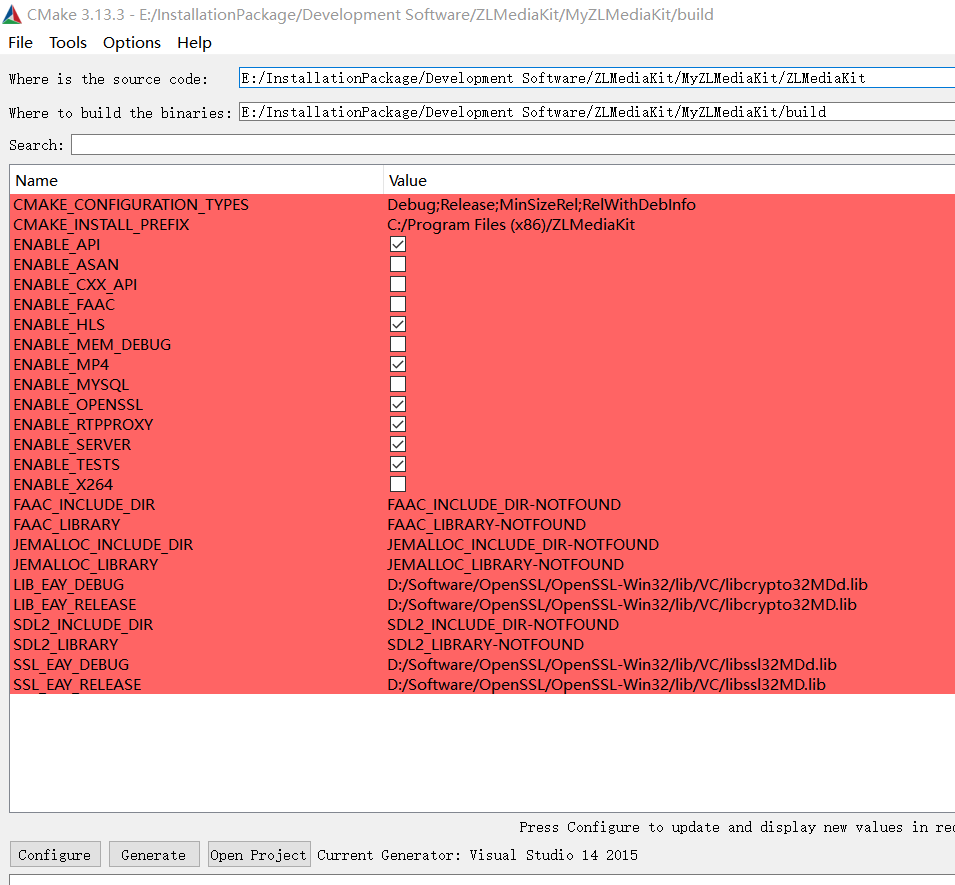Open the Tools menu
955x885 pixels.
[x=67, y=42]
